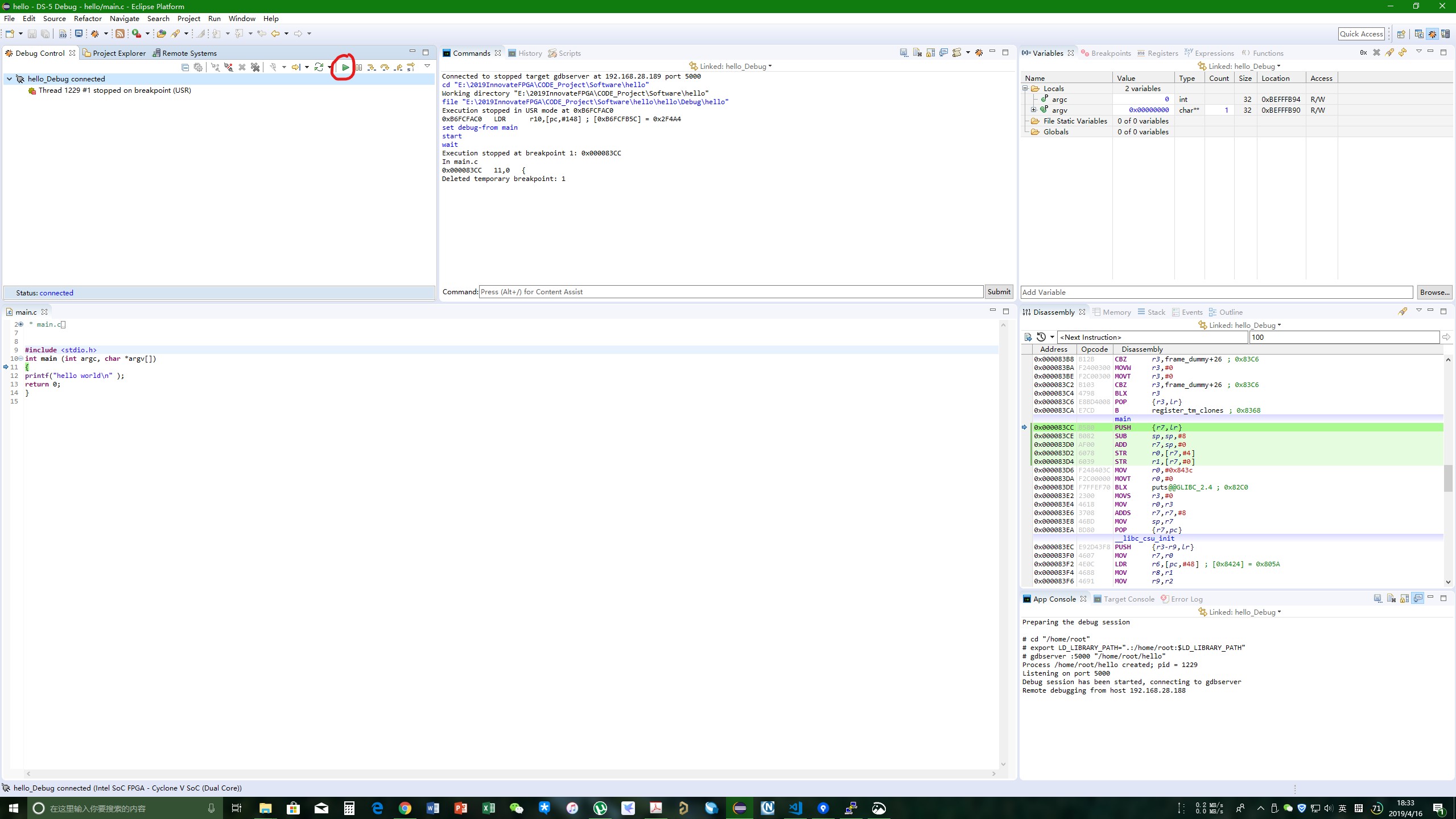Toggle instruction stepping mode (si) button

tap(411, 67)
